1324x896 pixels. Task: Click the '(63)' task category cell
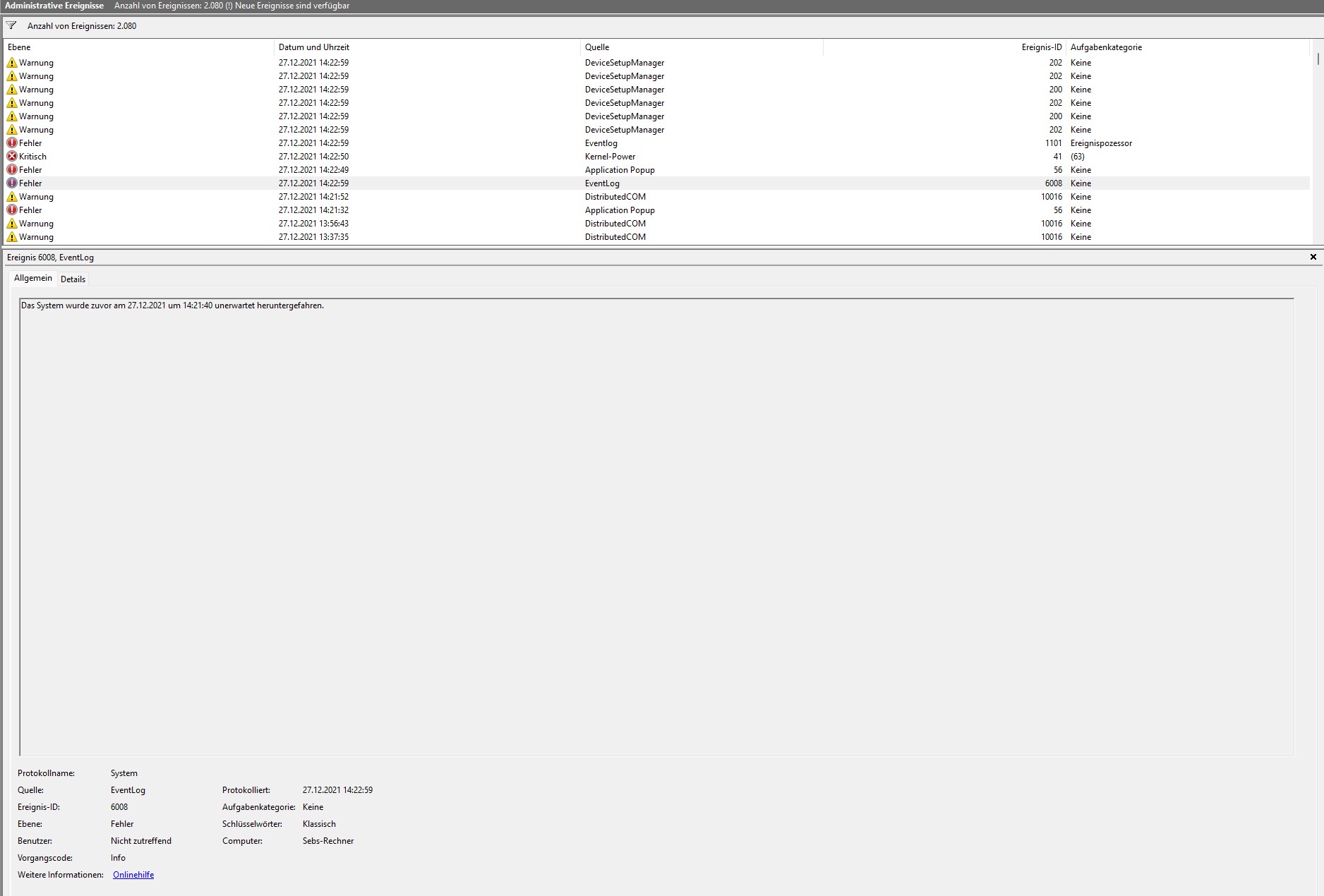point(1078,157)
